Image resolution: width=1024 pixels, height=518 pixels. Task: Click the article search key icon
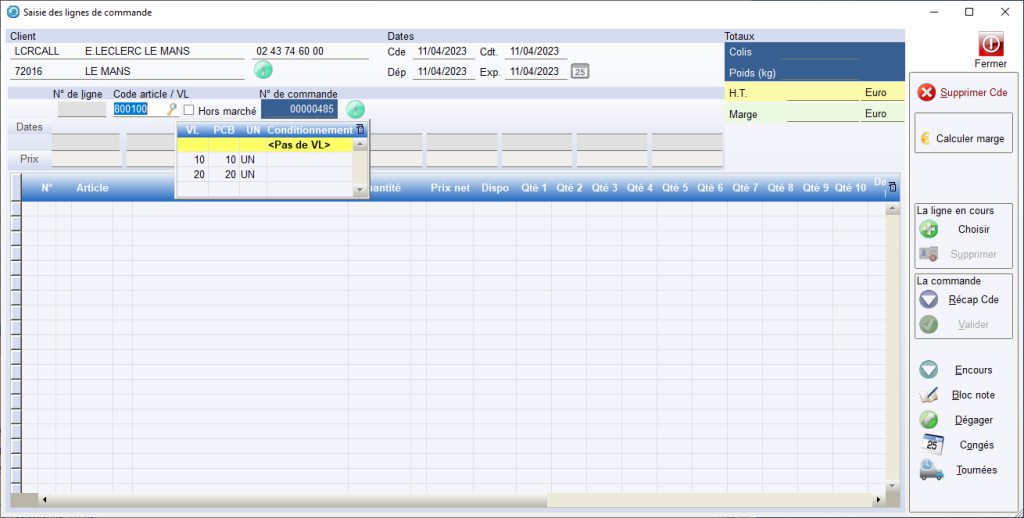(172, 110)
